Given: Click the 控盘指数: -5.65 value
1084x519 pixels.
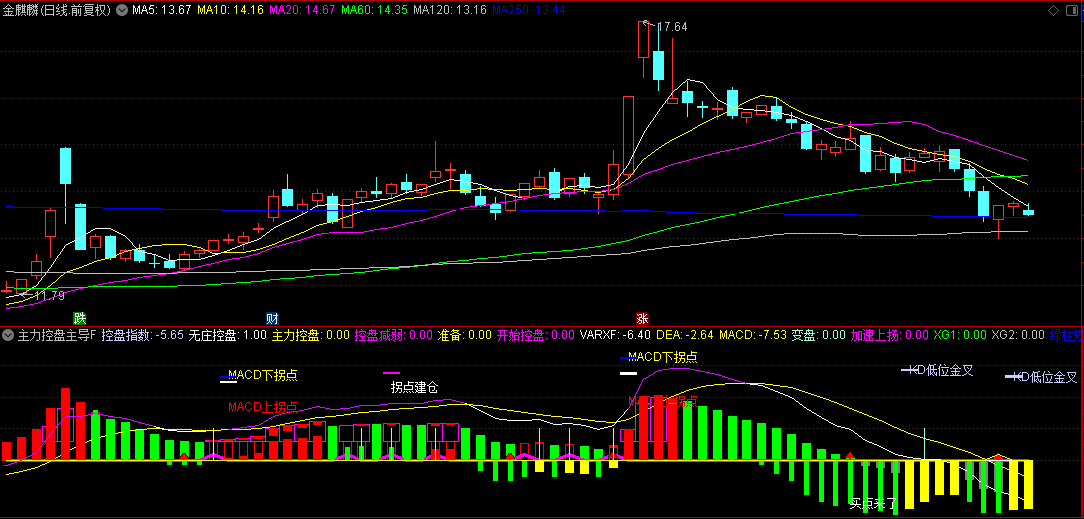Looking at the screenshot, I should point(142,336).
